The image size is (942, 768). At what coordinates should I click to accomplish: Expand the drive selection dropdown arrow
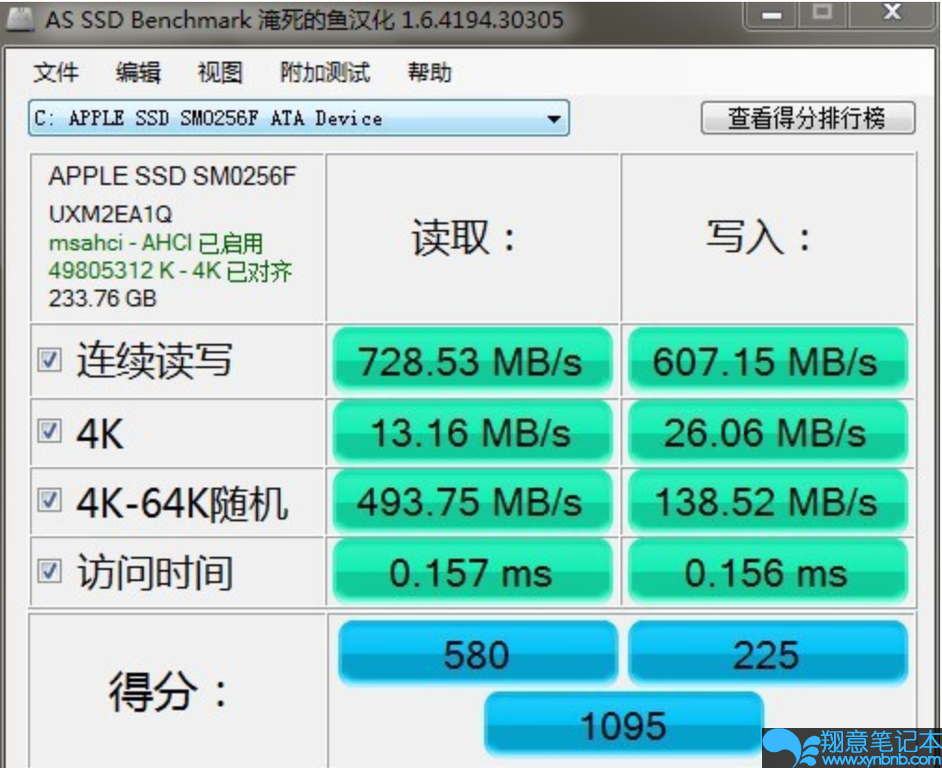point(553,119)
